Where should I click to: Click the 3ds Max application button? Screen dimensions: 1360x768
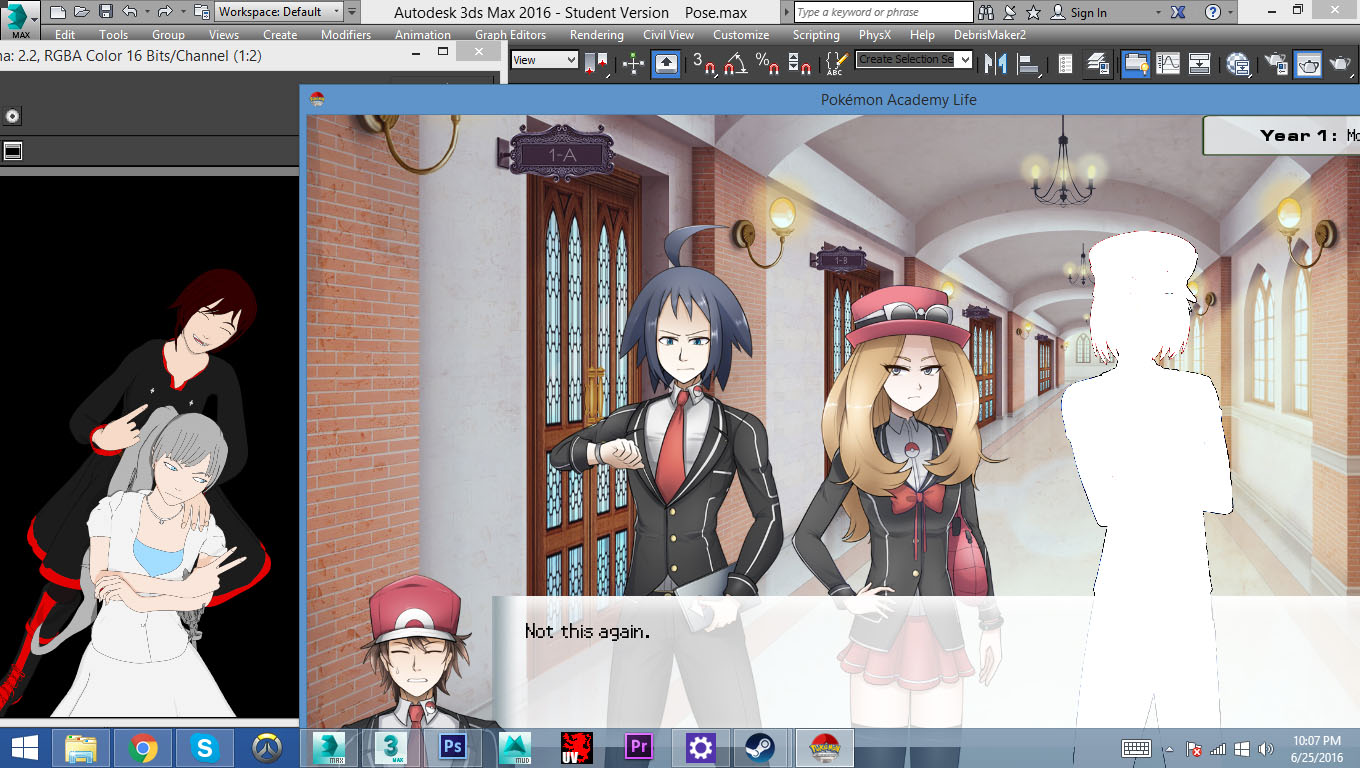[x=20, y=18]
